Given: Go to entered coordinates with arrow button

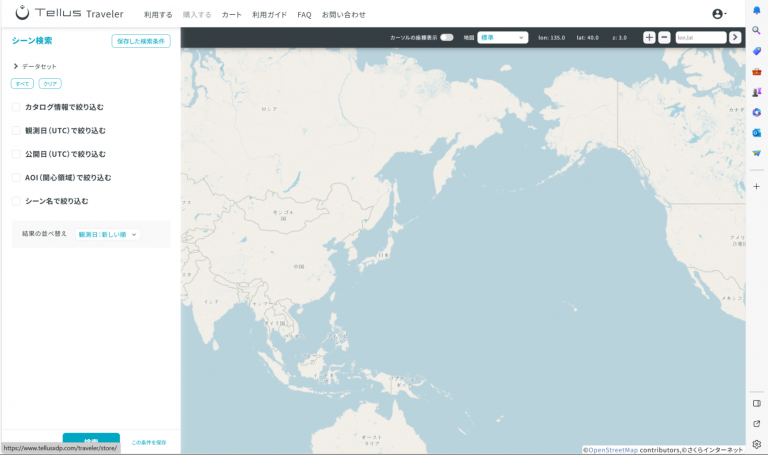Looking at the screenshot, I should pos(735,37).
